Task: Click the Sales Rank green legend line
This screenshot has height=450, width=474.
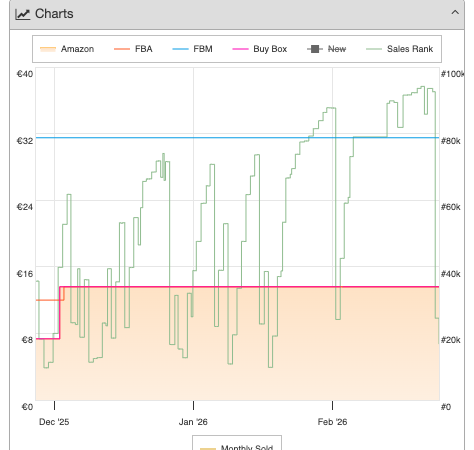Action: [374, 49]
